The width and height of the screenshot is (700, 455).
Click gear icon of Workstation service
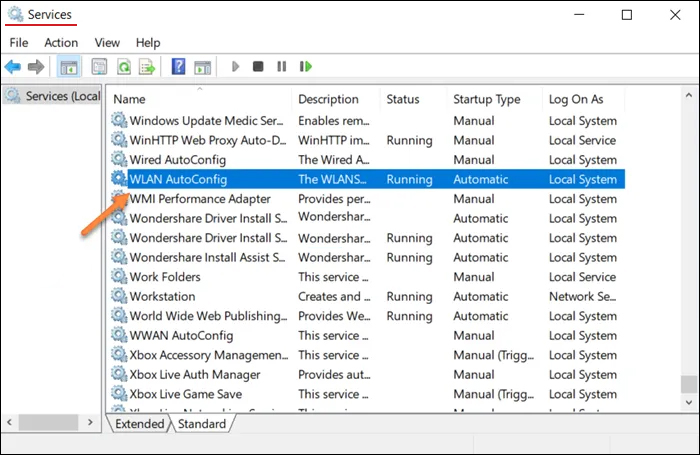(x=119, y=296)
